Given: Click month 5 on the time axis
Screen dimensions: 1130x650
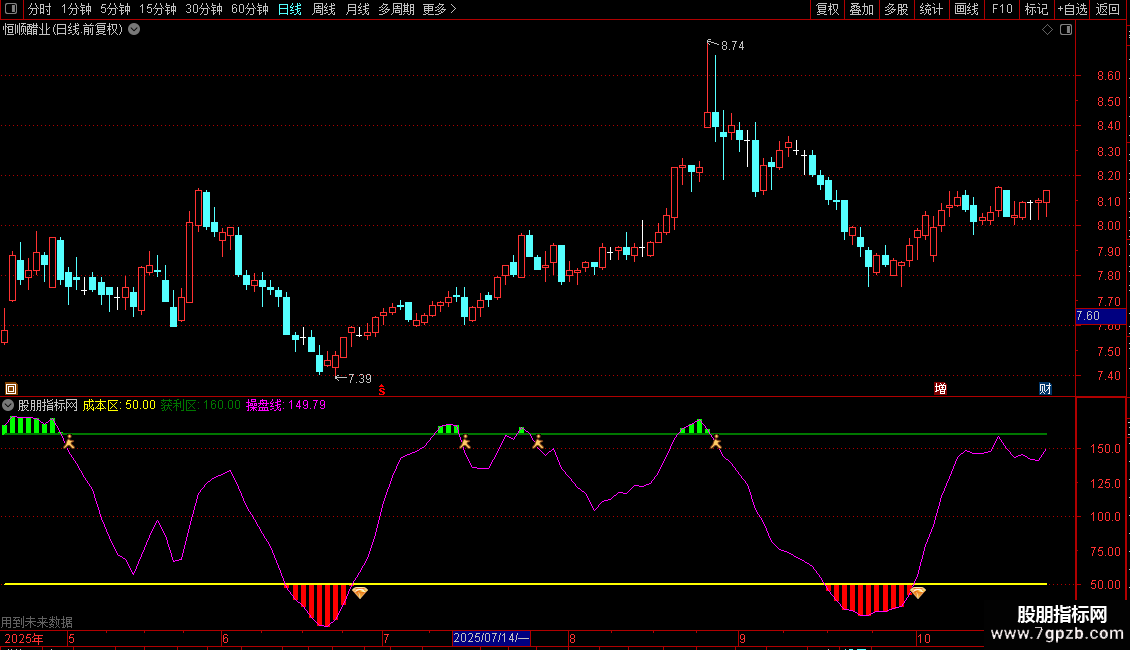Looking at the screenshot, I should pos(71,638).
